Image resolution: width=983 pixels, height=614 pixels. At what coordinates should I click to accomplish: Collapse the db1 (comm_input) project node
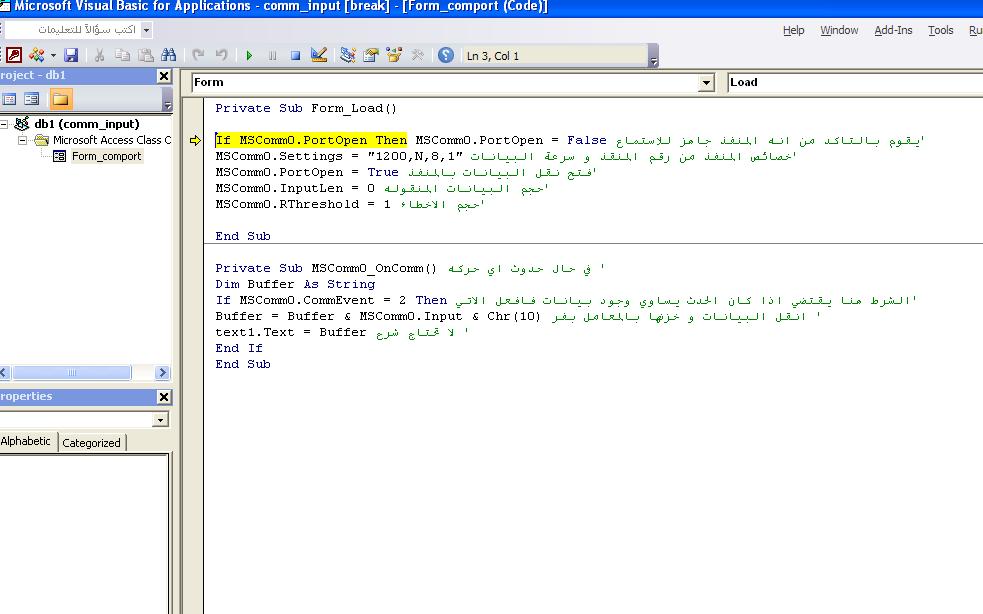click(x=4, y=124)
